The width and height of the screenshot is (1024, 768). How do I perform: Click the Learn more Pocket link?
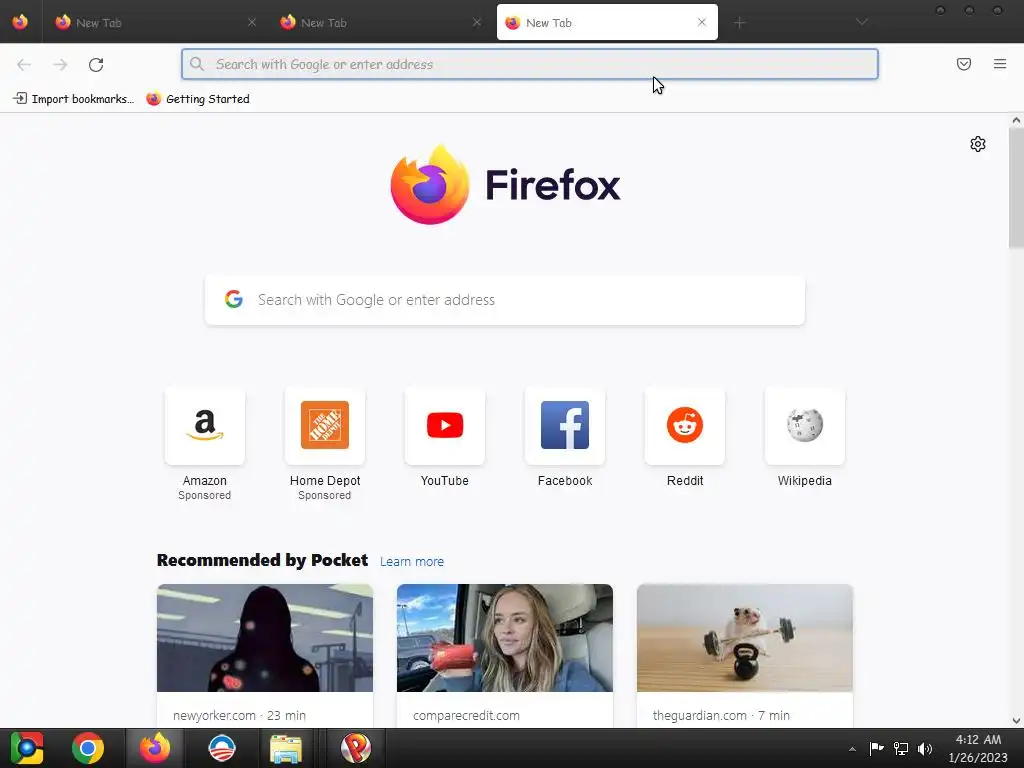click(411, 562)
